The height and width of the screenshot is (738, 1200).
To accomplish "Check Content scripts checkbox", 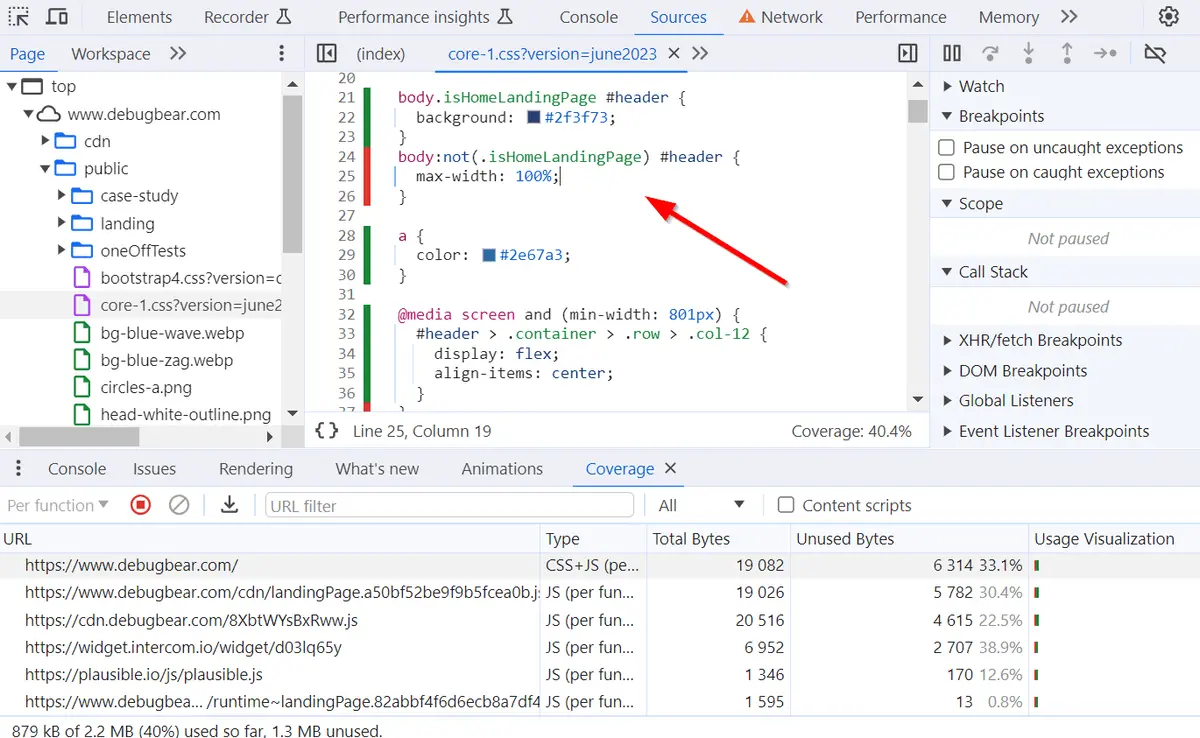I will point(786,505).
